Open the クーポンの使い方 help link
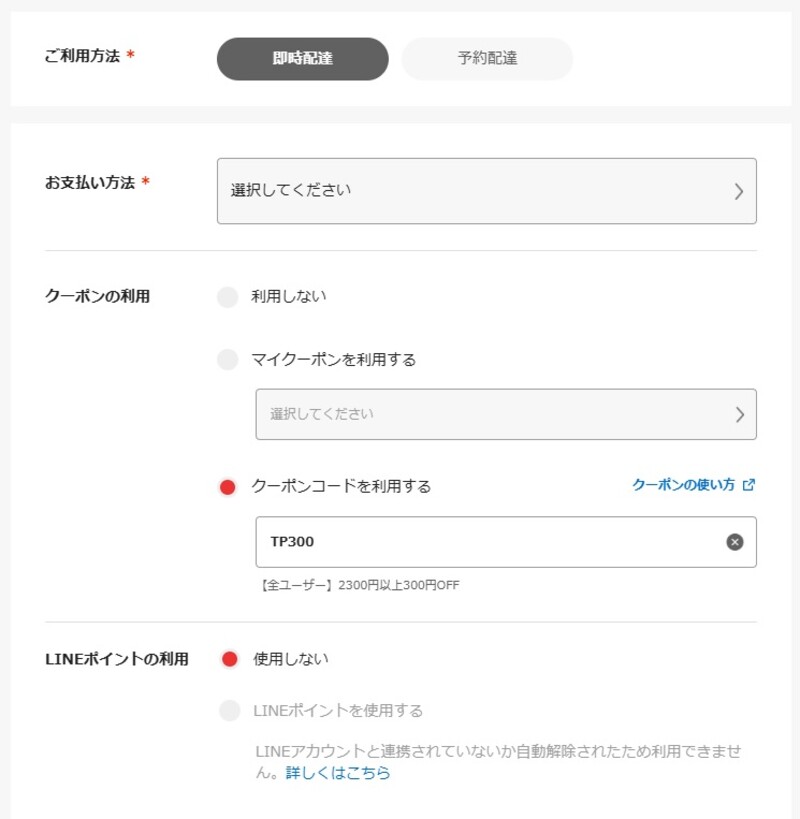Image resolution: width=800 pixels, height=819 pixels. point(684,485)
